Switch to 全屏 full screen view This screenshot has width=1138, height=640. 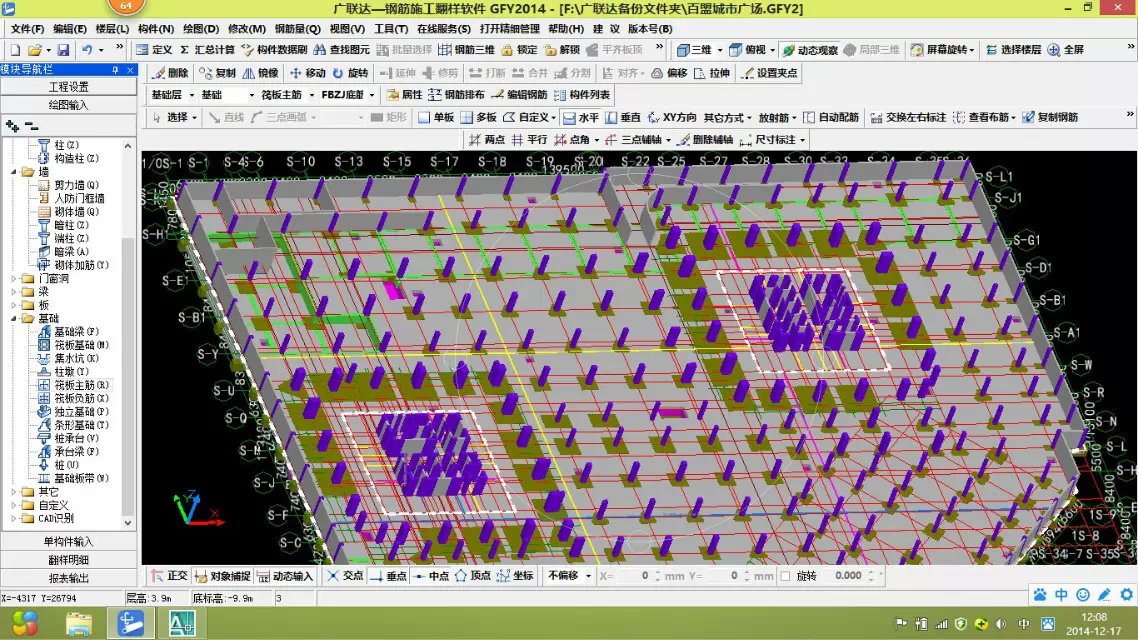pos(1065,50)
